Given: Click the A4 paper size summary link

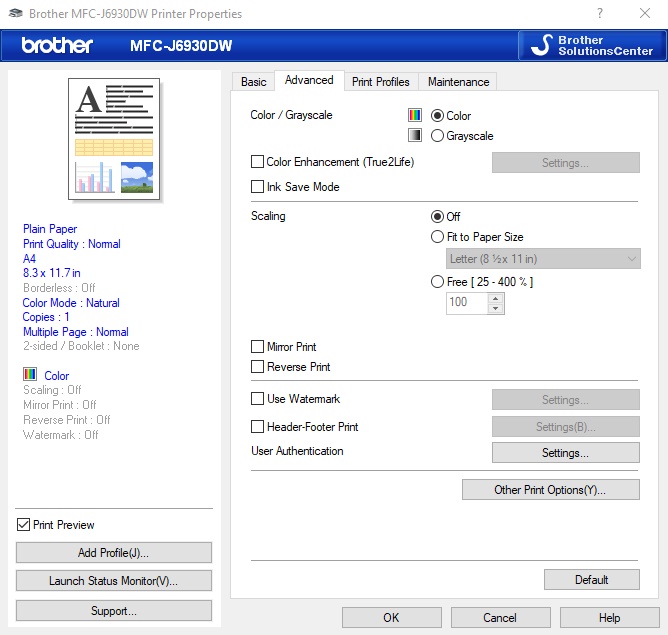Looking at the screenshot, I should (x=29, y=259).
